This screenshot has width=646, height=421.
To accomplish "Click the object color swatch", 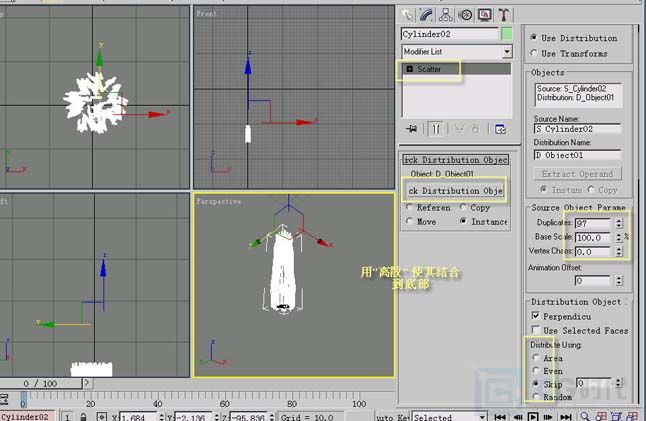I will 507,34.
